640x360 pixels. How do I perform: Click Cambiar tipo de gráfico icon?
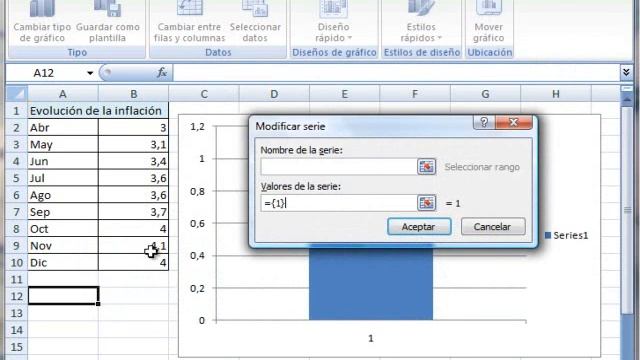pos(42,8)
